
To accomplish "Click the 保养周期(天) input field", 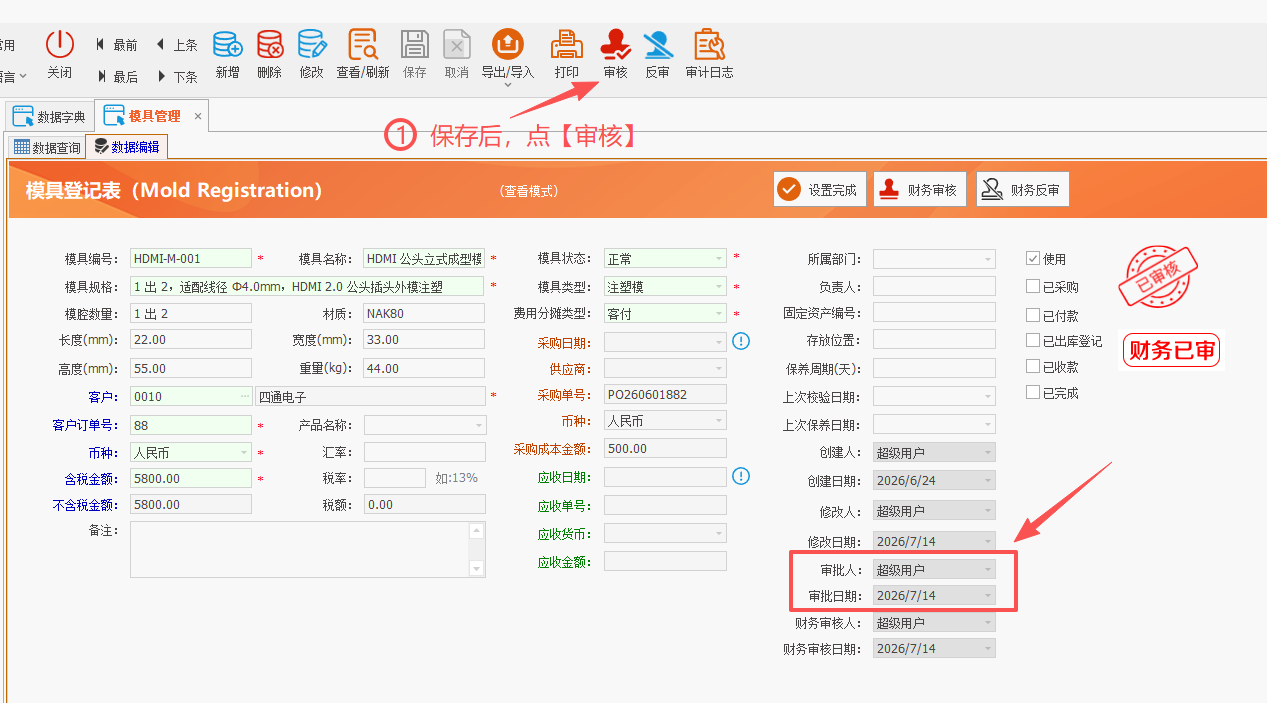I will click(934, 368).
